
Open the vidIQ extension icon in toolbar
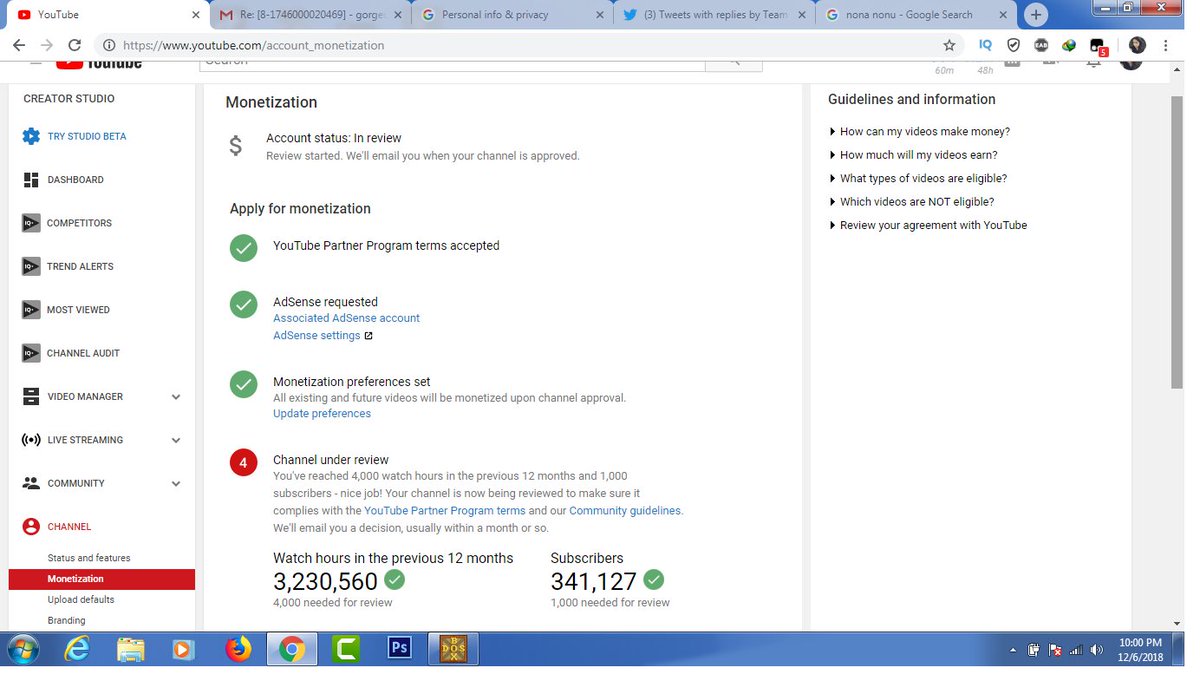[985, 45]
